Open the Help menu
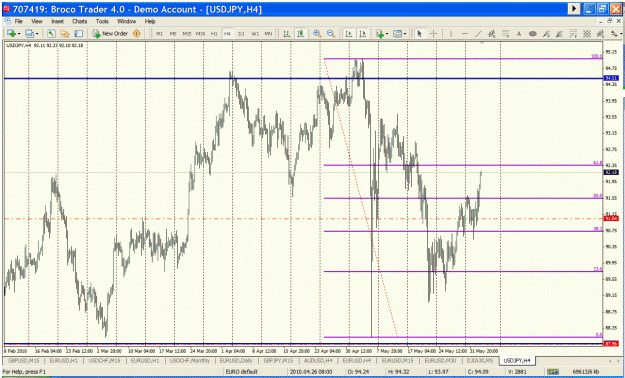 pos(150,21)
